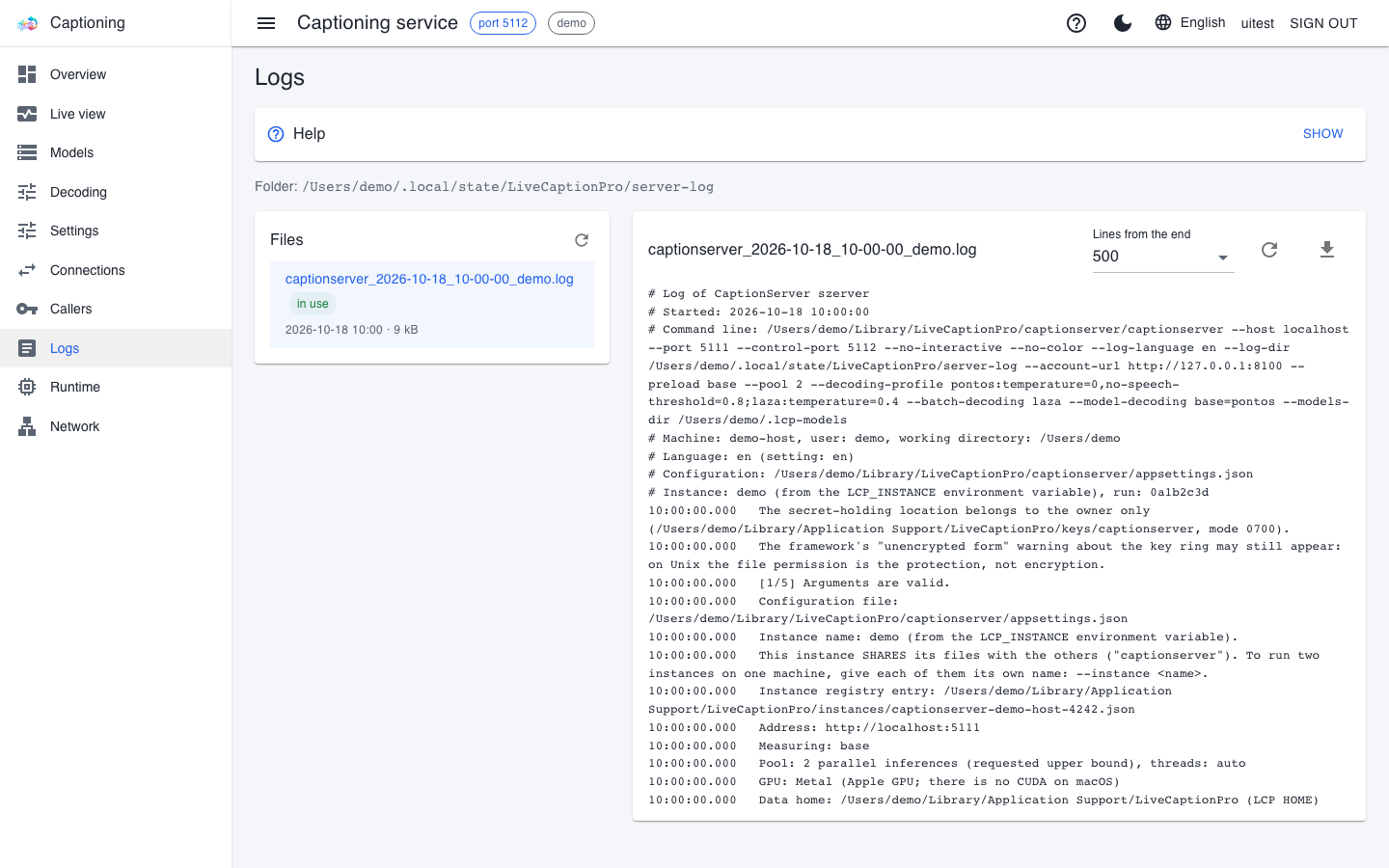Click the Help circle question icon in the panel
1389x868 pixels.
click(276, 134)
